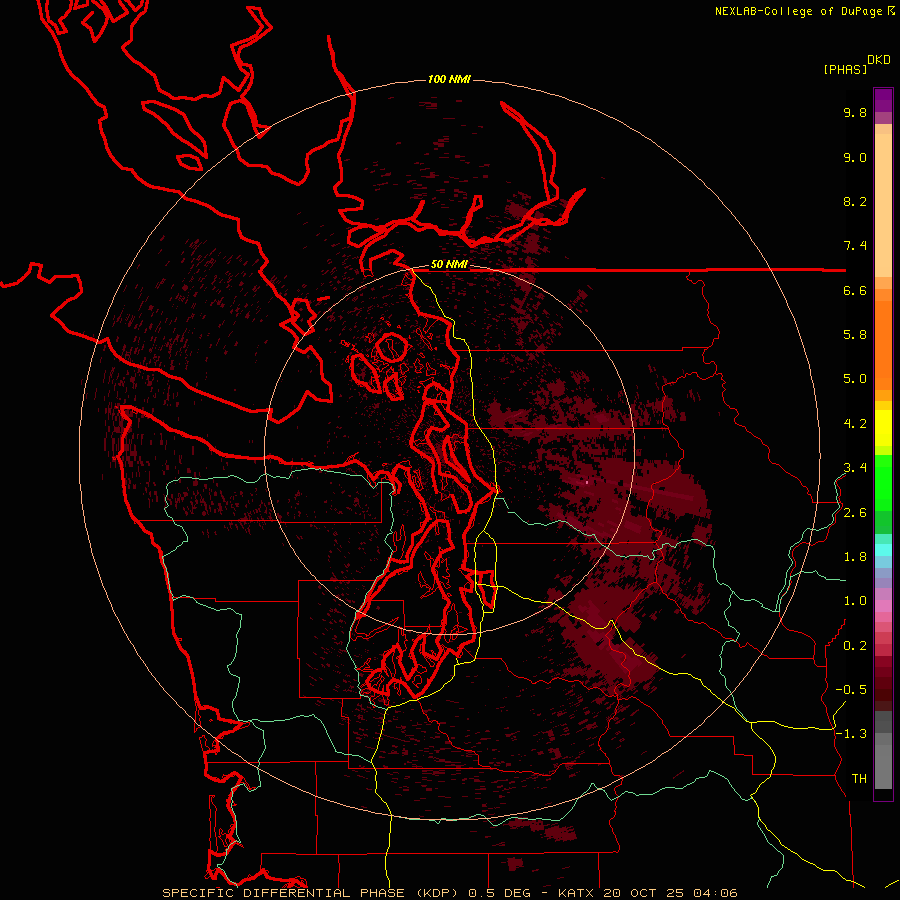Click the 3.4 scale value
Image resolution: width=900 pixels, height=900 pixels.
855,467
